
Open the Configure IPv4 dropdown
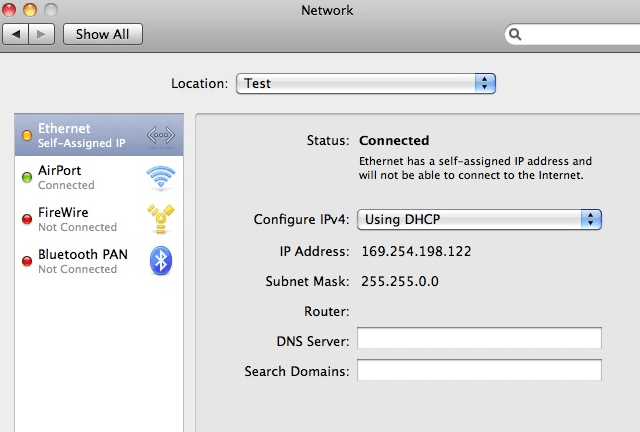[479, 219]
